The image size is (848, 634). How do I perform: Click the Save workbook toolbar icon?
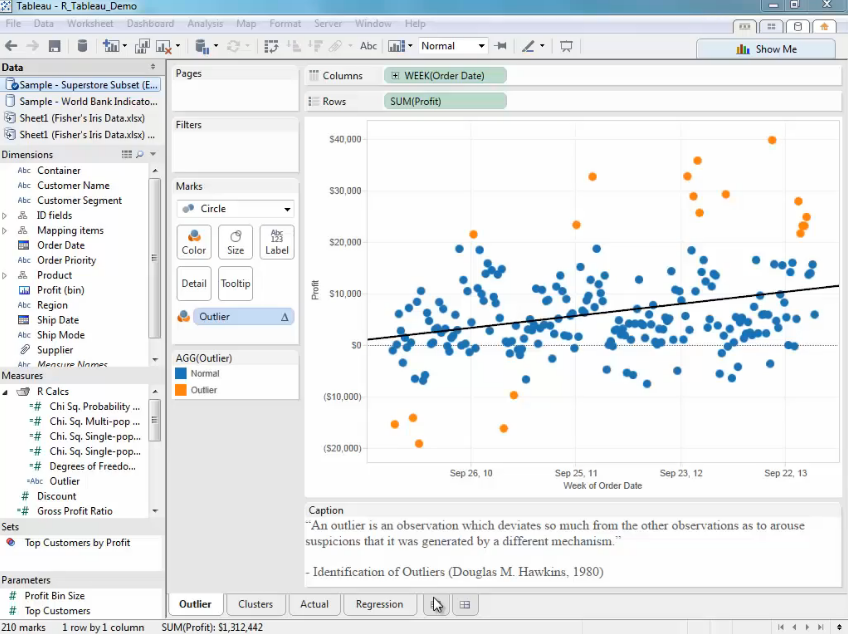55,46
